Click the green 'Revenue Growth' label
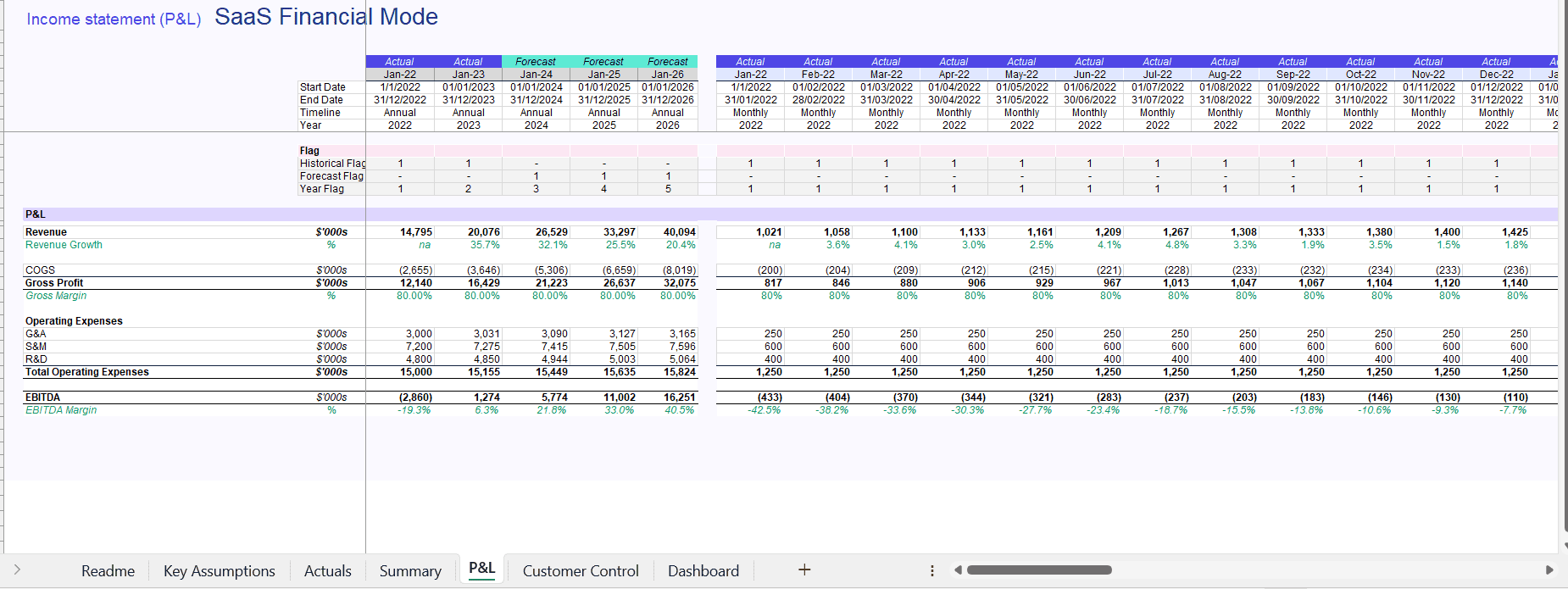This screenshot has width=1568, height=589. [64, 245]
